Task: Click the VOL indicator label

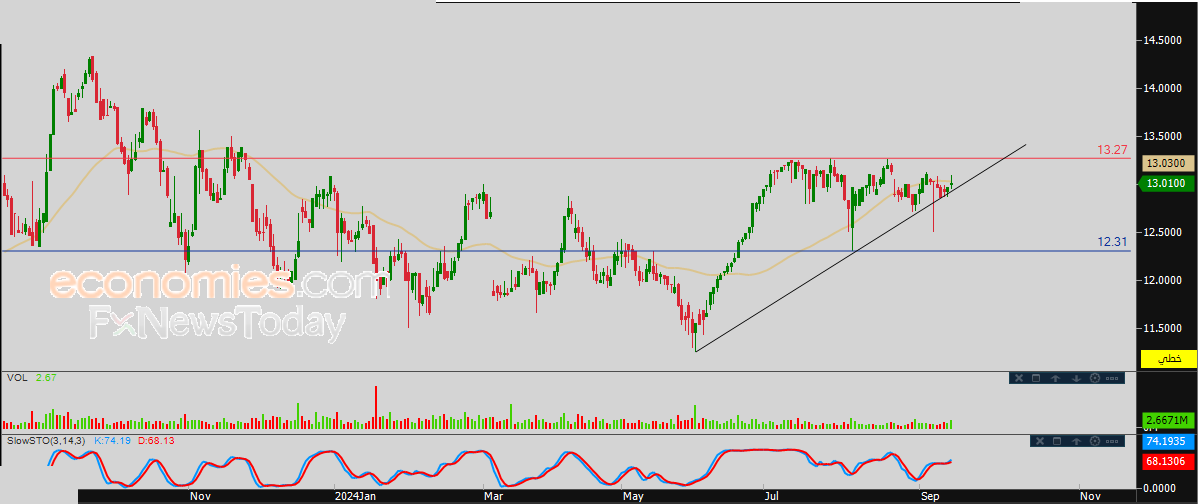Action: (17, 378)
